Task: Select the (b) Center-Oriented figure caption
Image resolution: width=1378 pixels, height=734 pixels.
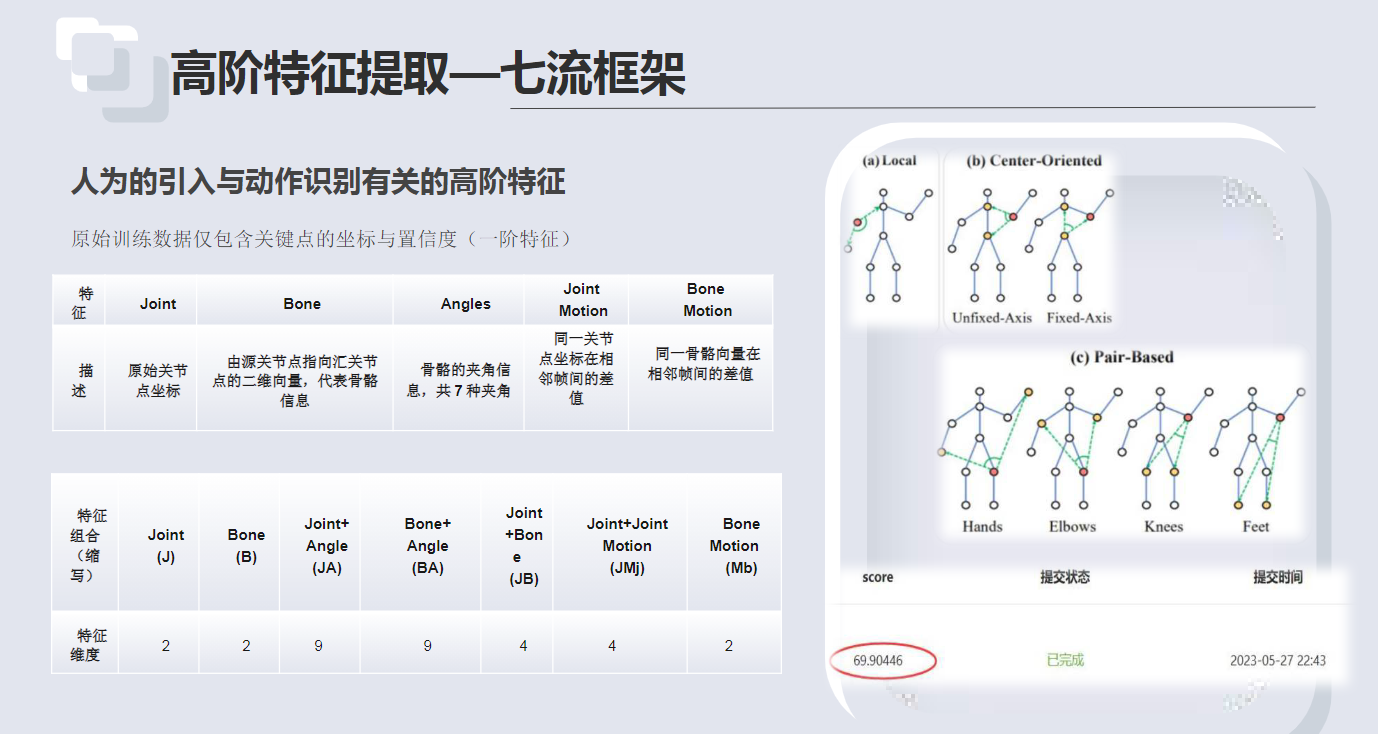Action: [x=1034, y=160]
